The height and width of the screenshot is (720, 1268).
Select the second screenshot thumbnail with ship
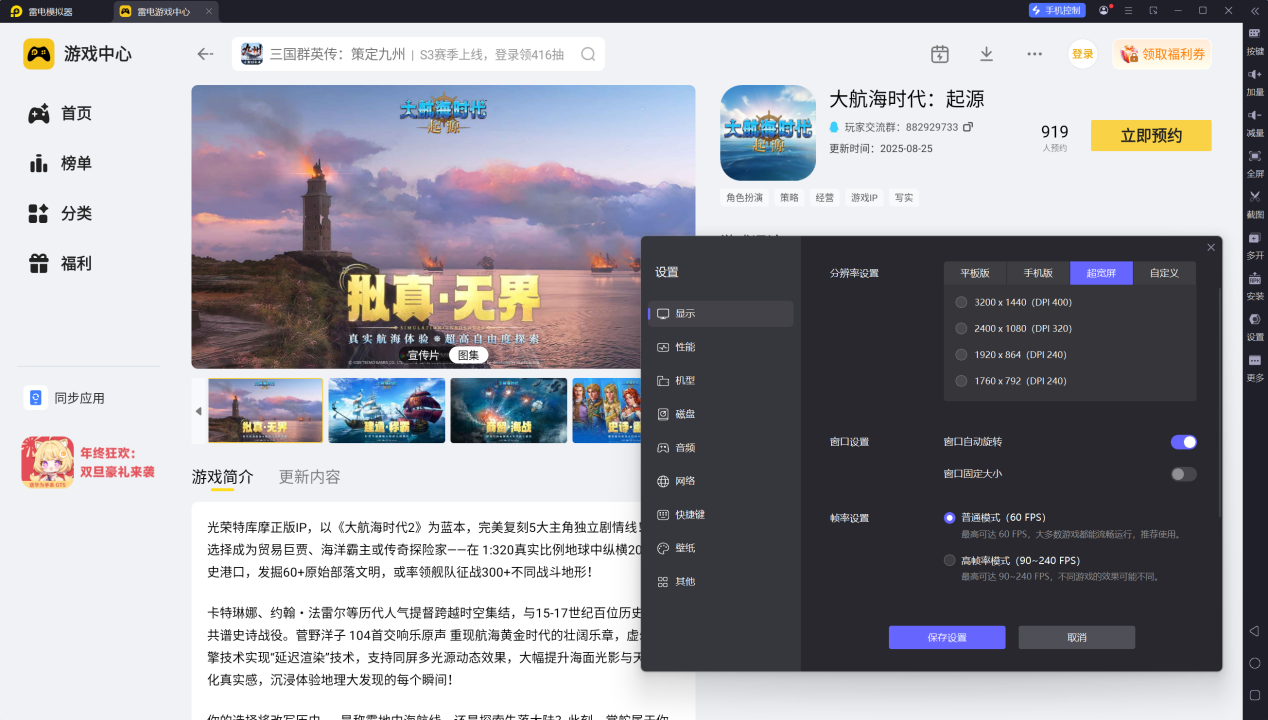tap(387, 411)
